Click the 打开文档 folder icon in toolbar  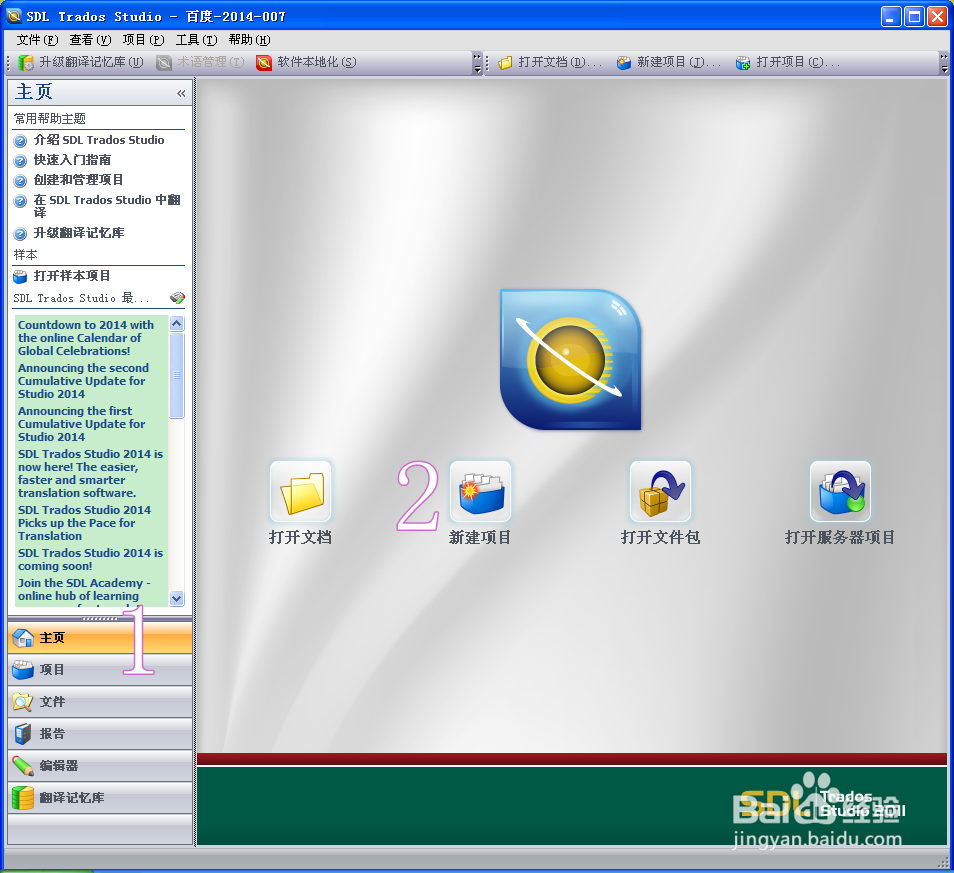pos(505,63)
